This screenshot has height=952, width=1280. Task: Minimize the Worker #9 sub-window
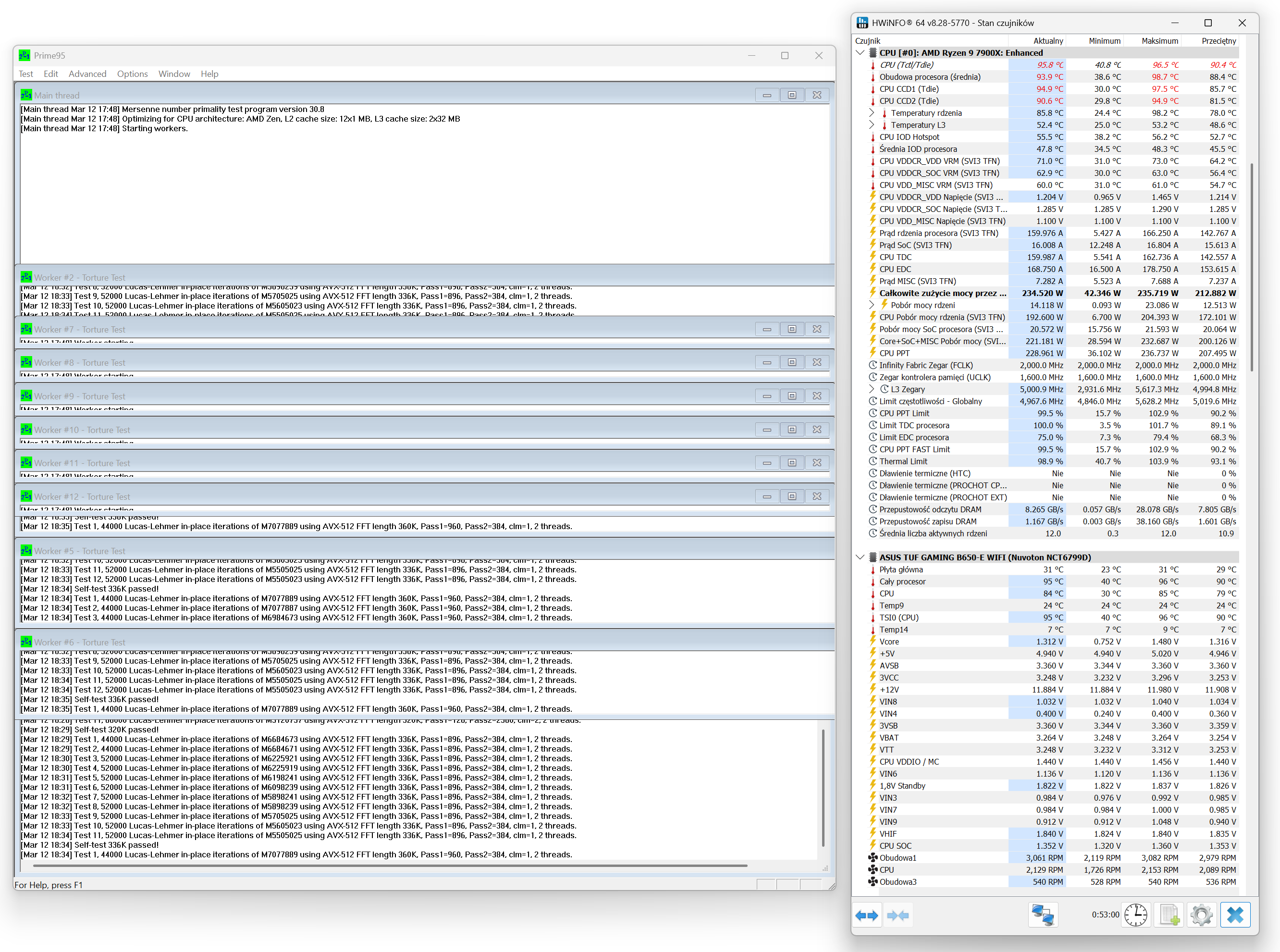pyautogui.click(x=767, y=396)
